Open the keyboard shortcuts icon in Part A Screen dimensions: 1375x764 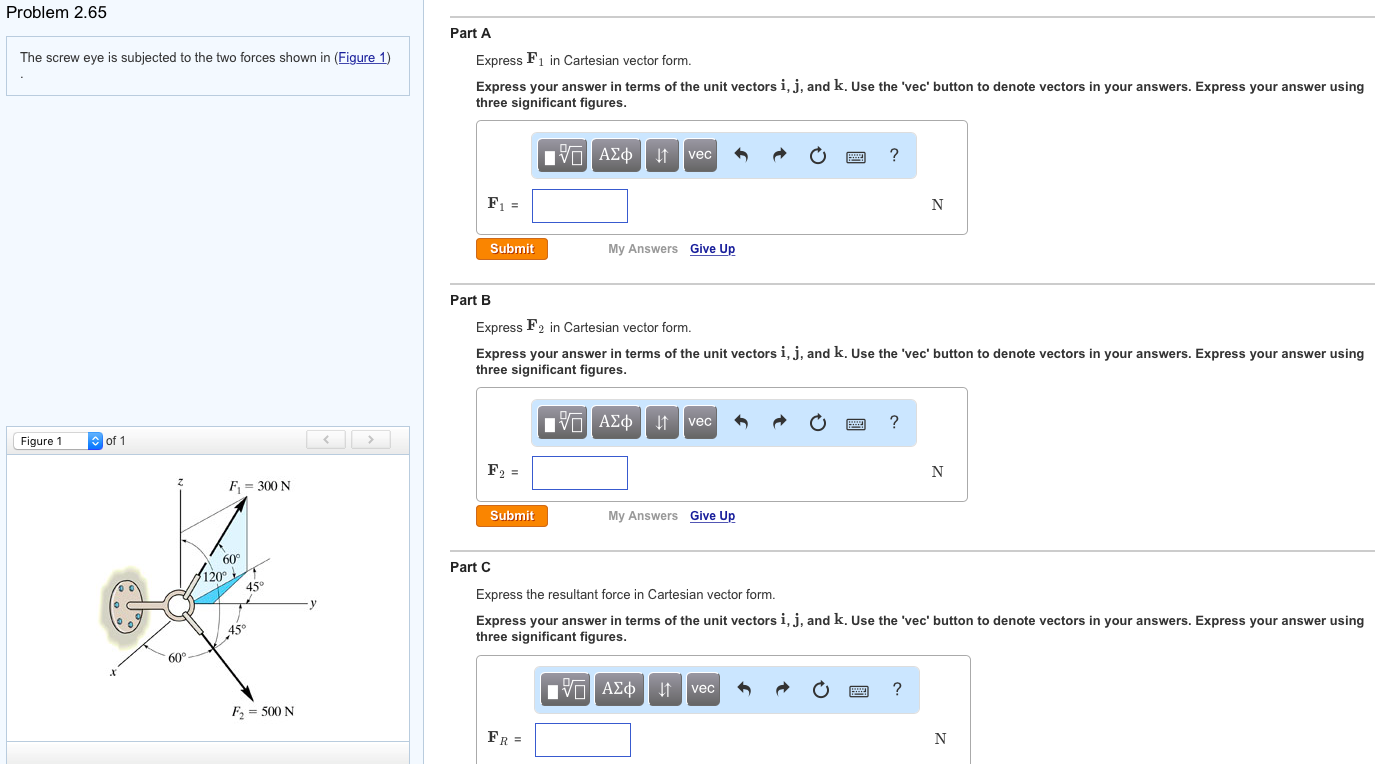[855, 155]
